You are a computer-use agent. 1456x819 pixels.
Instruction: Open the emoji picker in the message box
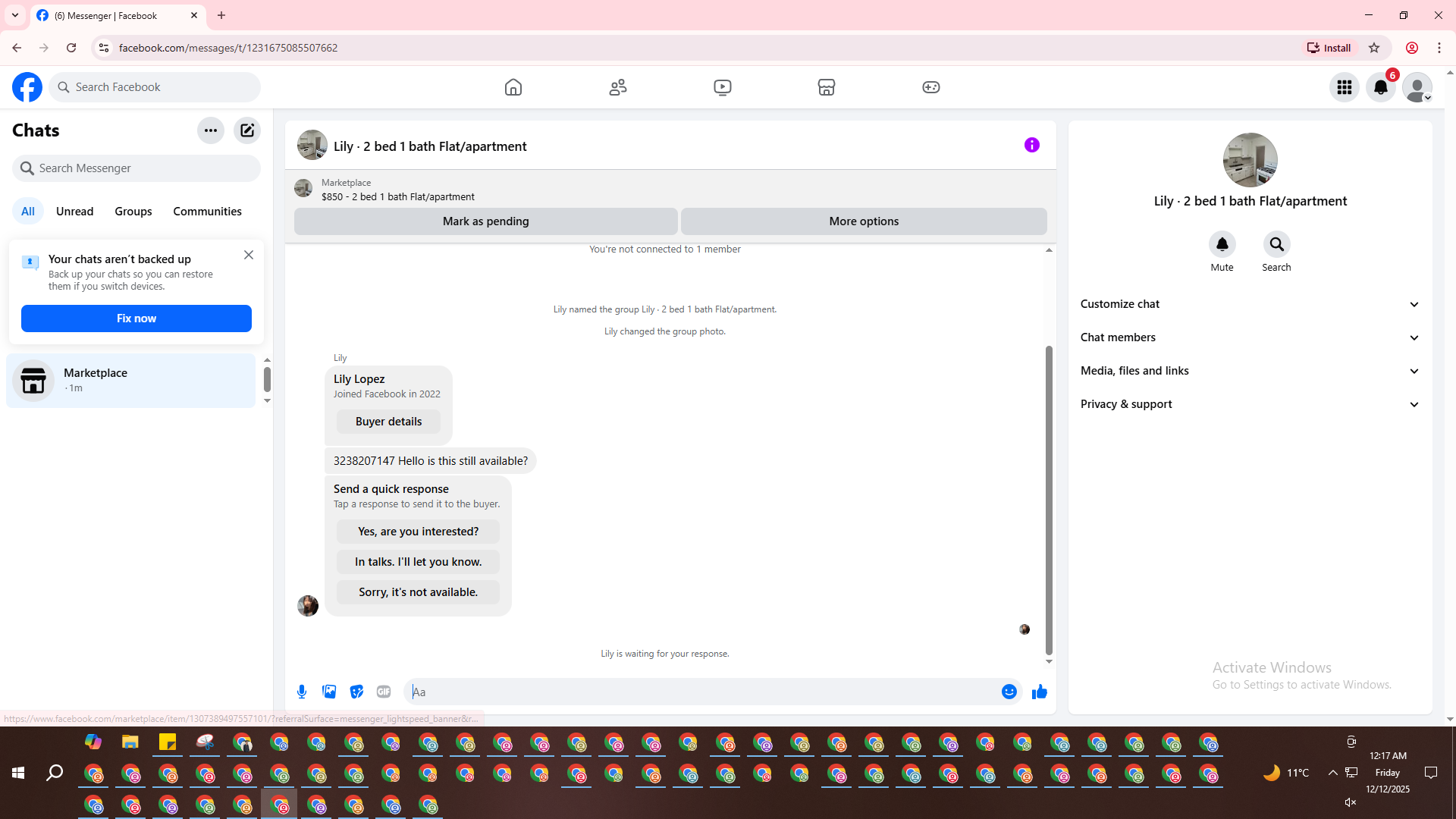(x=1009, y=692)
